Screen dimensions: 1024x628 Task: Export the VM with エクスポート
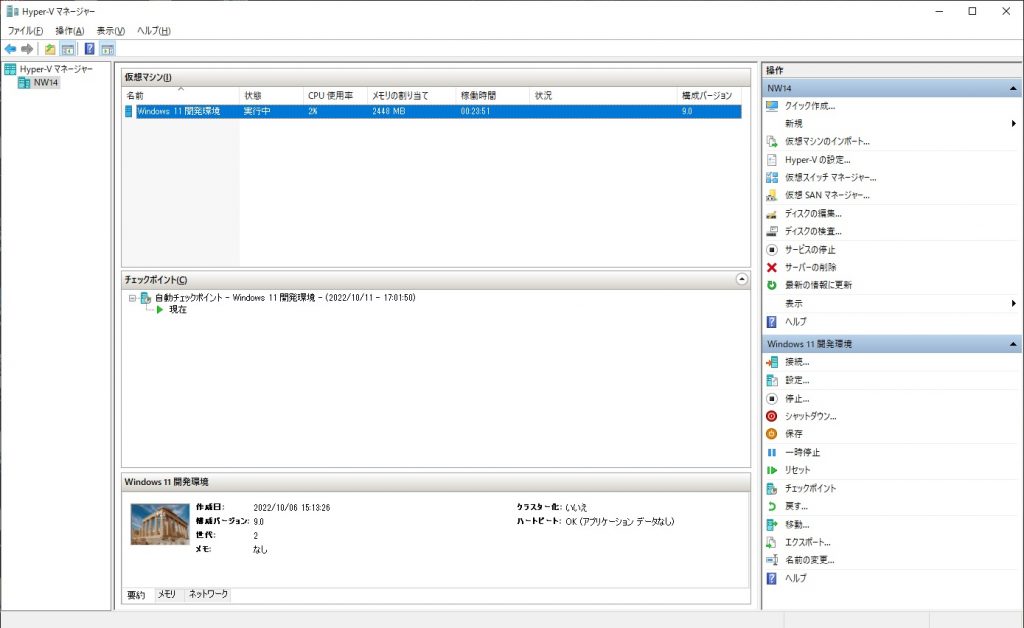pos(808,542)
